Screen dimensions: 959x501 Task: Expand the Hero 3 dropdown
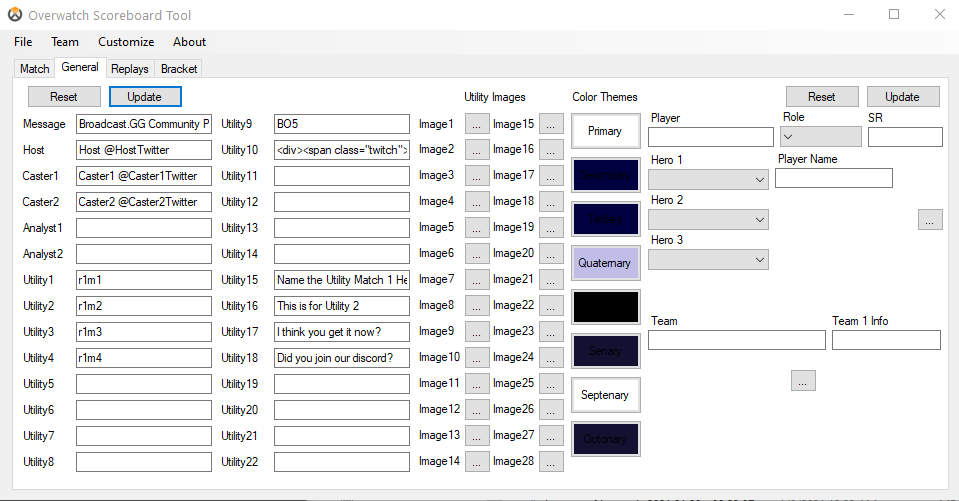pyautogui.click(x=708, y=260)
